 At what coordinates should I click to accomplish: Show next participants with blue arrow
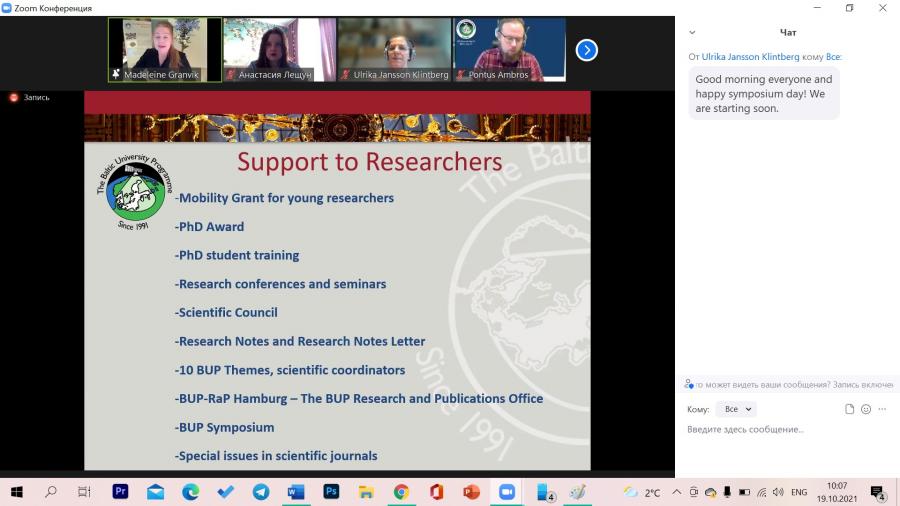pyautogui.click(x=587, y=50)
